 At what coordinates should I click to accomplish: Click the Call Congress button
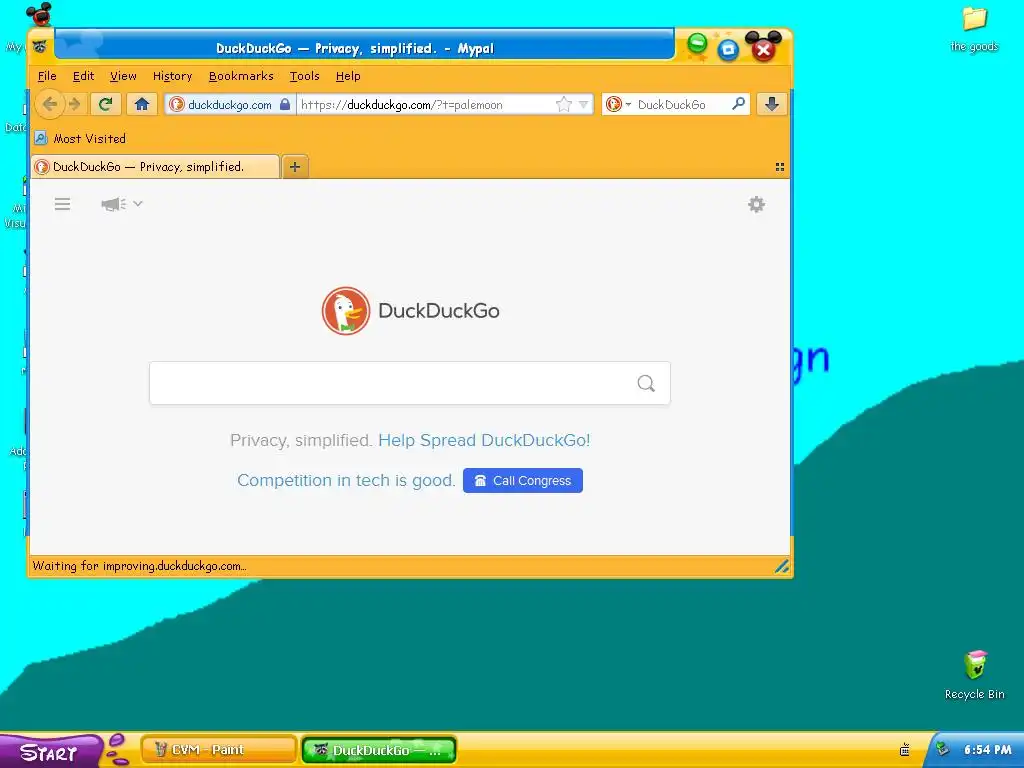(x=522, y=481)
